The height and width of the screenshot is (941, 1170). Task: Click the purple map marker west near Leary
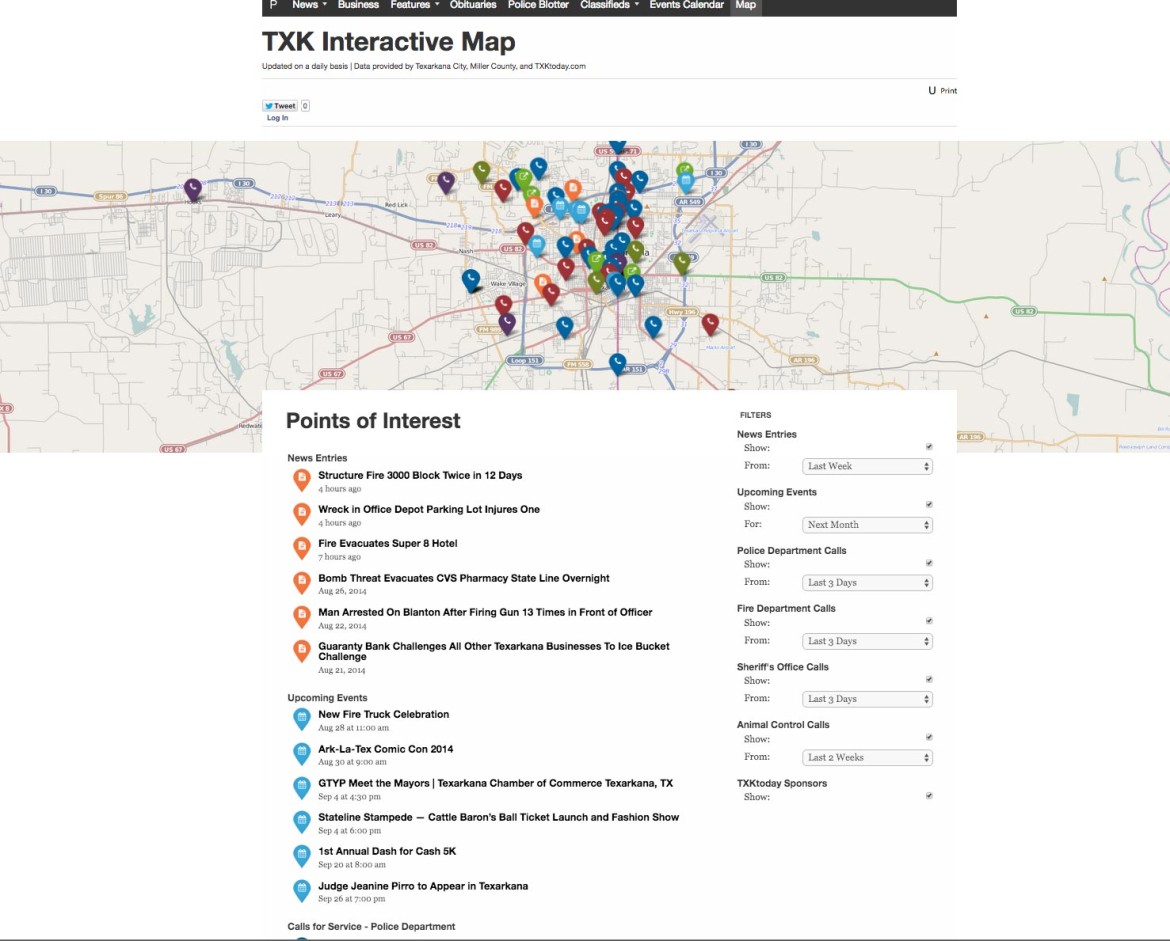(193, 188)
